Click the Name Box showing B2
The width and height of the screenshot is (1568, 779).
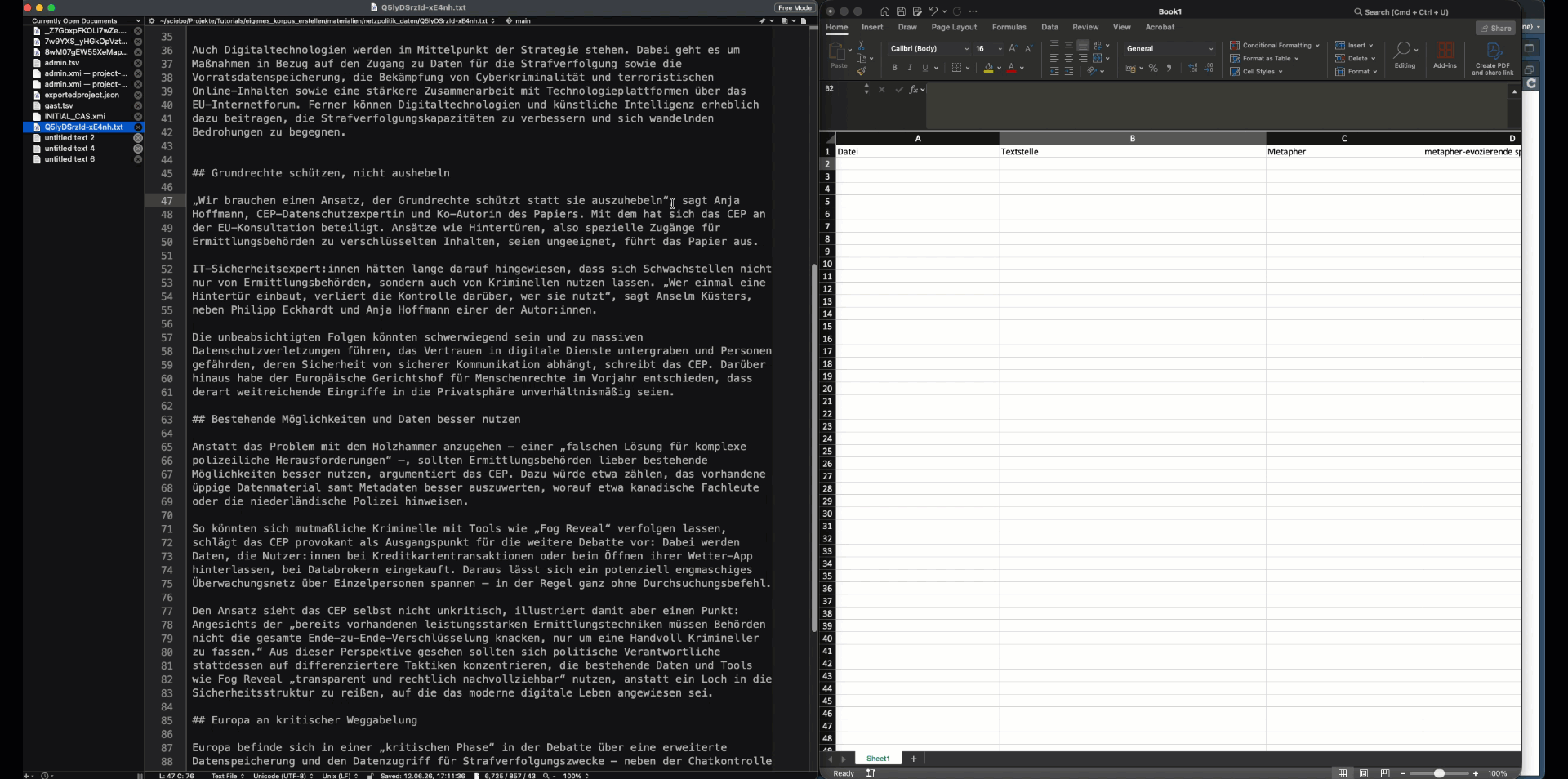coord(841,88)
